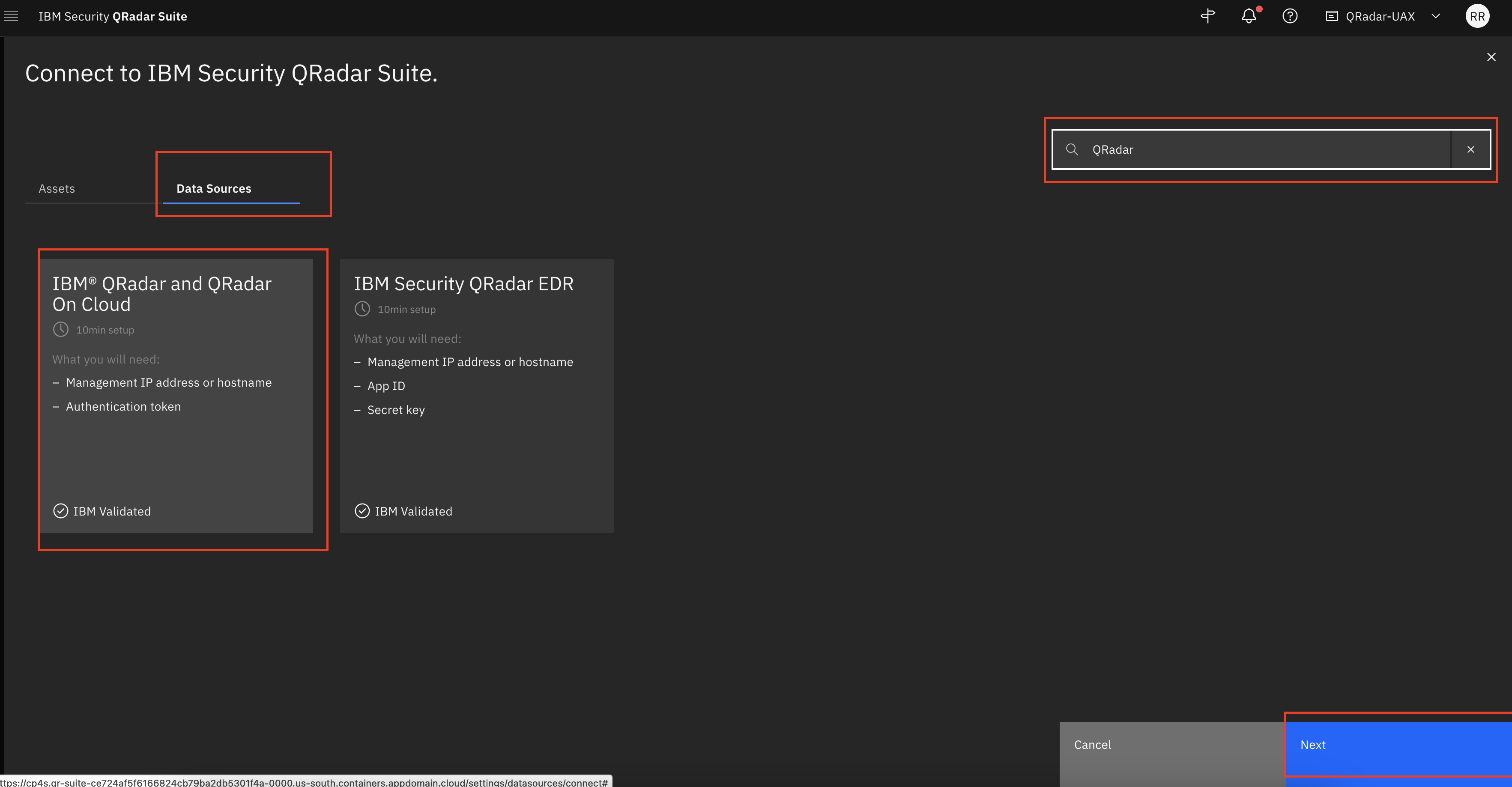The image size is (1512, 787).
Task: Click the signpost guided tour icon
Action: pyautogui.click(x=1207, y=16)
